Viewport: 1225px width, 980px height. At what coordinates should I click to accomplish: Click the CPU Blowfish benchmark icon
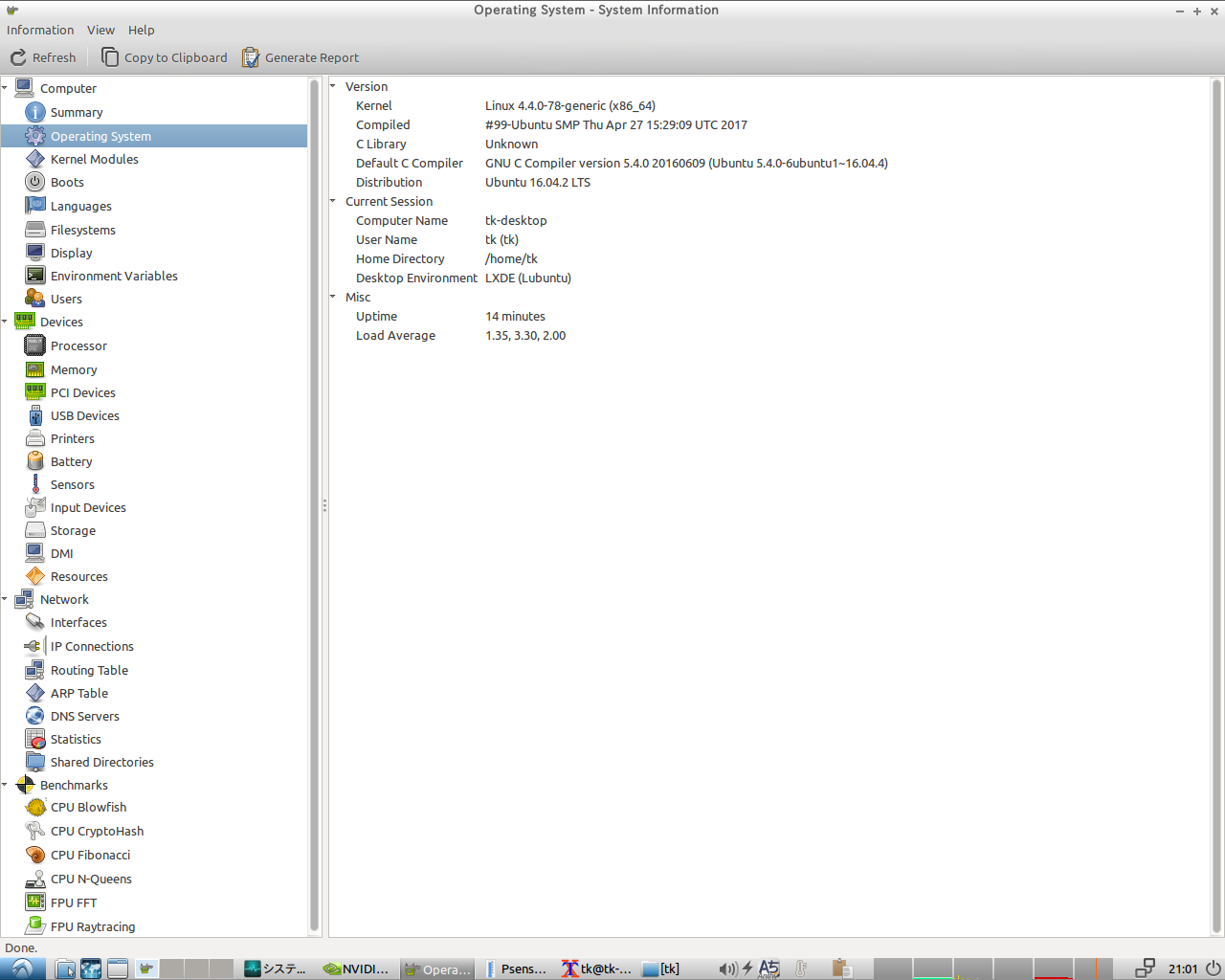click(35, 808)
